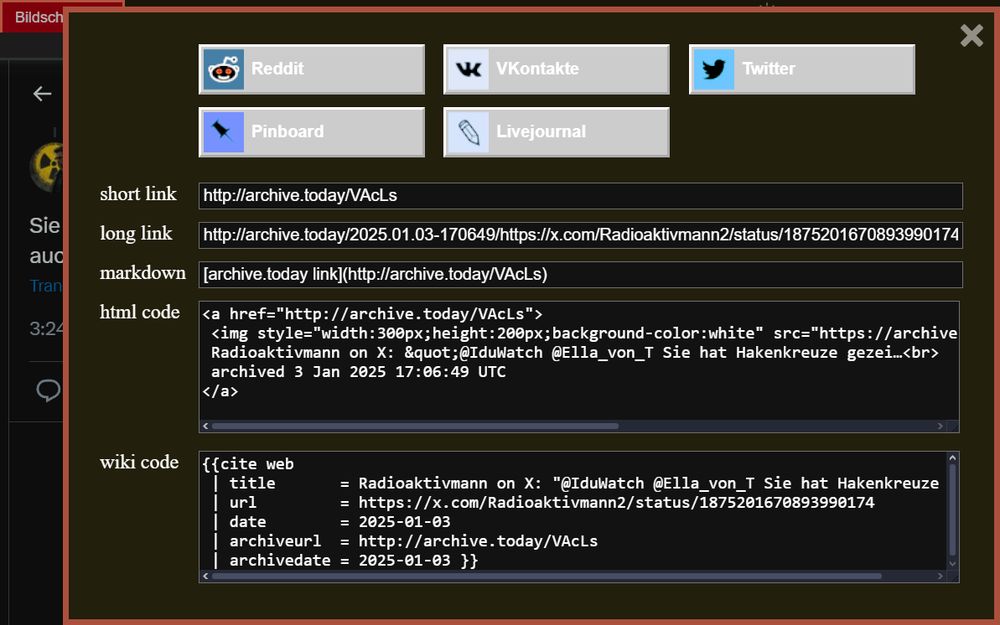This screenshot has height=625, width=1000.
Task: Open the Bildsch tab in the background
Action: 38,17
